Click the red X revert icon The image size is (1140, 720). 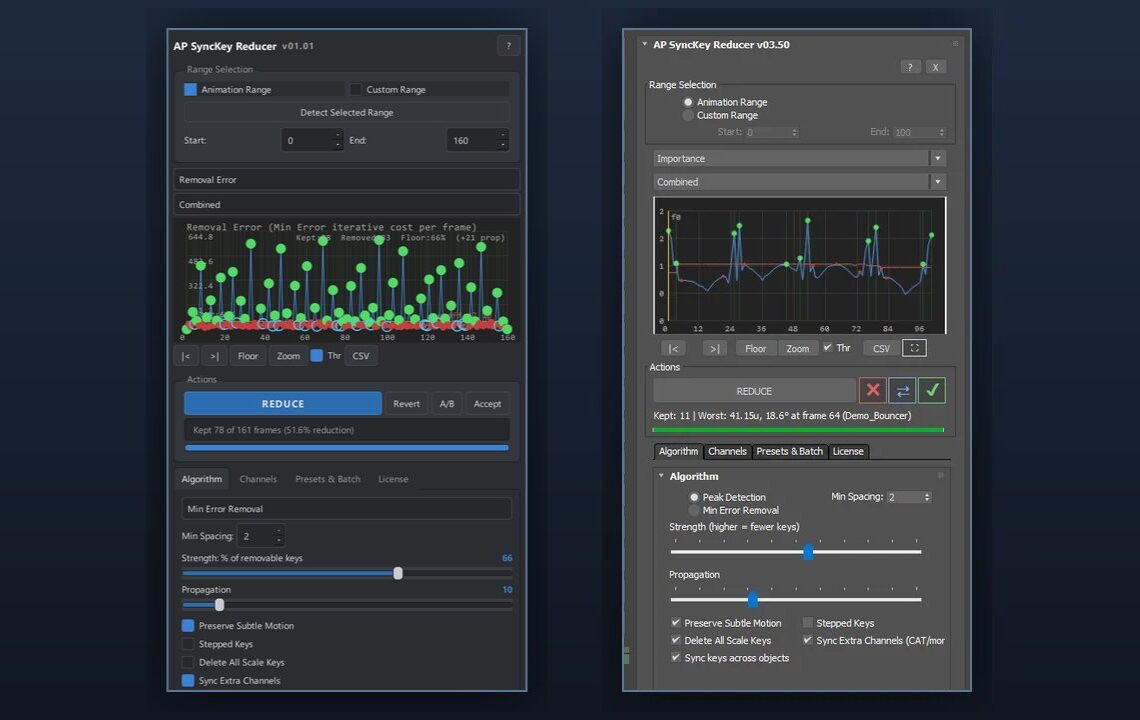pos(872,391)
